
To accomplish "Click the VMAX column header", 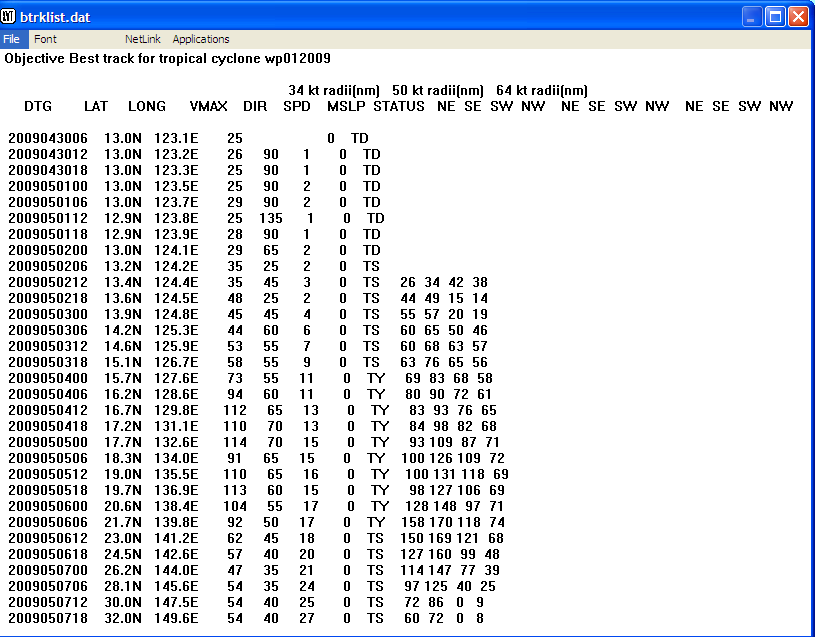I will click(209, 106).
